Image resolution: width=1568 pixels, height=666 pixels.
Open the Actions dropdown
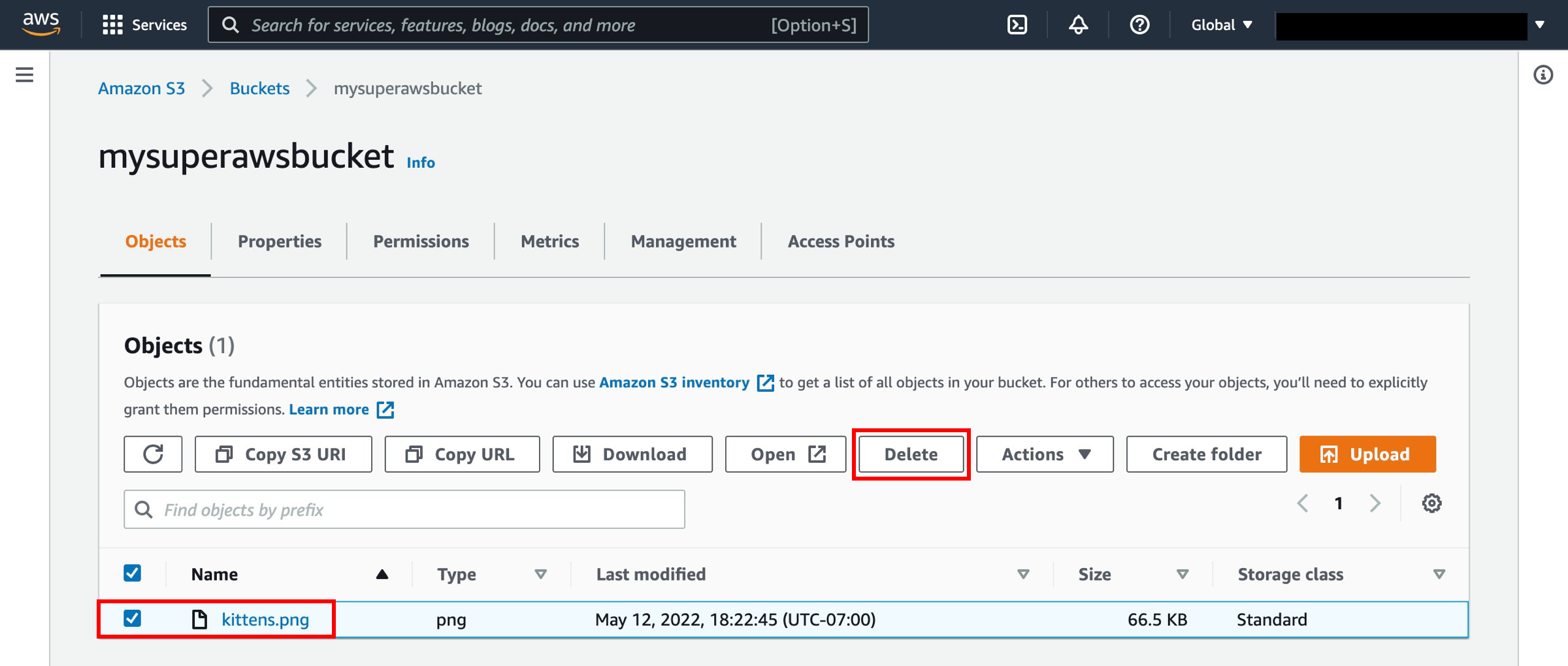click(x=1045, y=454)
